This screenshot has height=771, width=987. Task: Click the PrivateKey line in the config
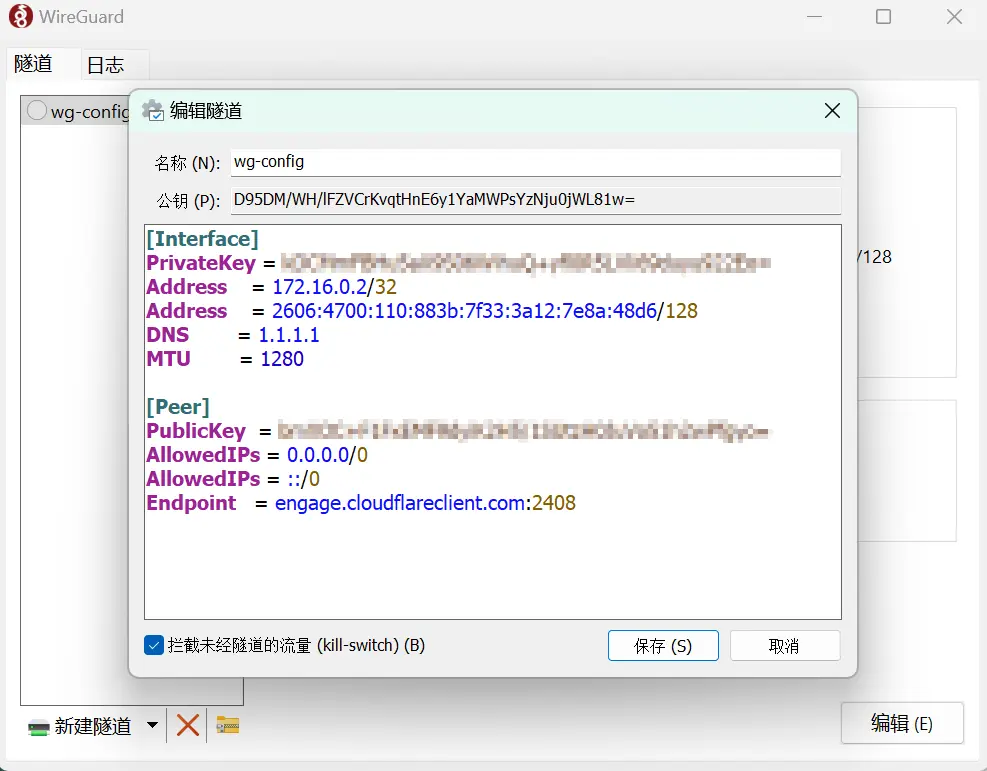[458, 263]
